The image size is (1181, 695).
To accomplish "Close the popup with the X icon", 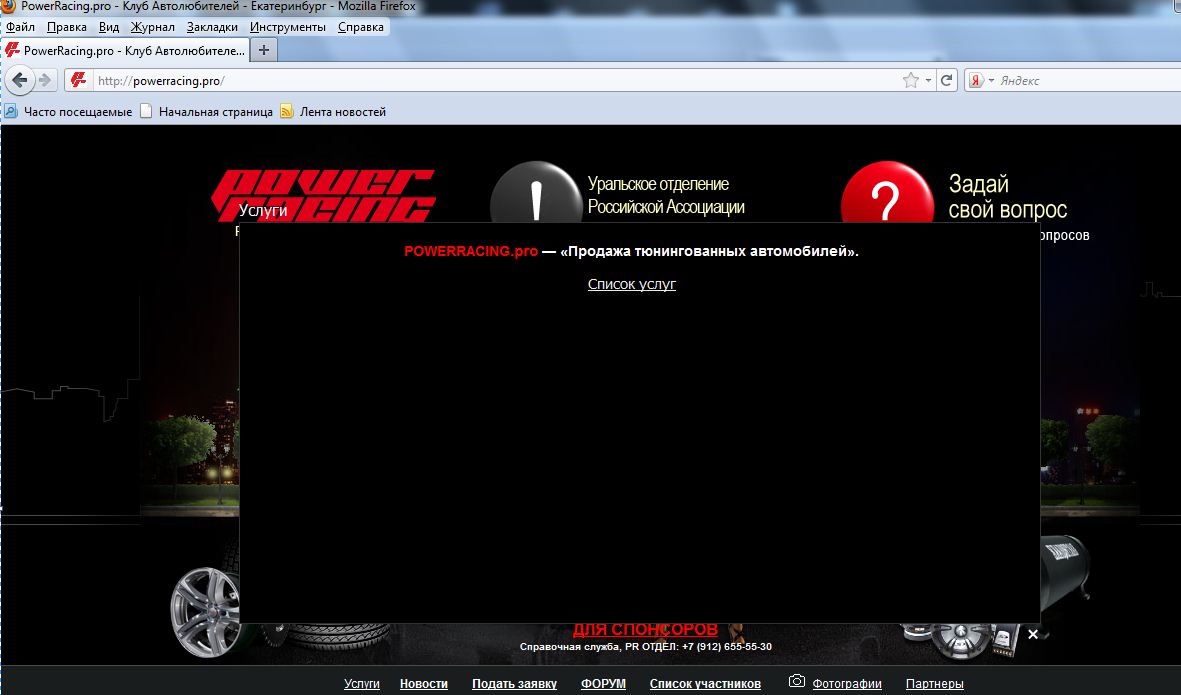I will [x=1033, y=635].
